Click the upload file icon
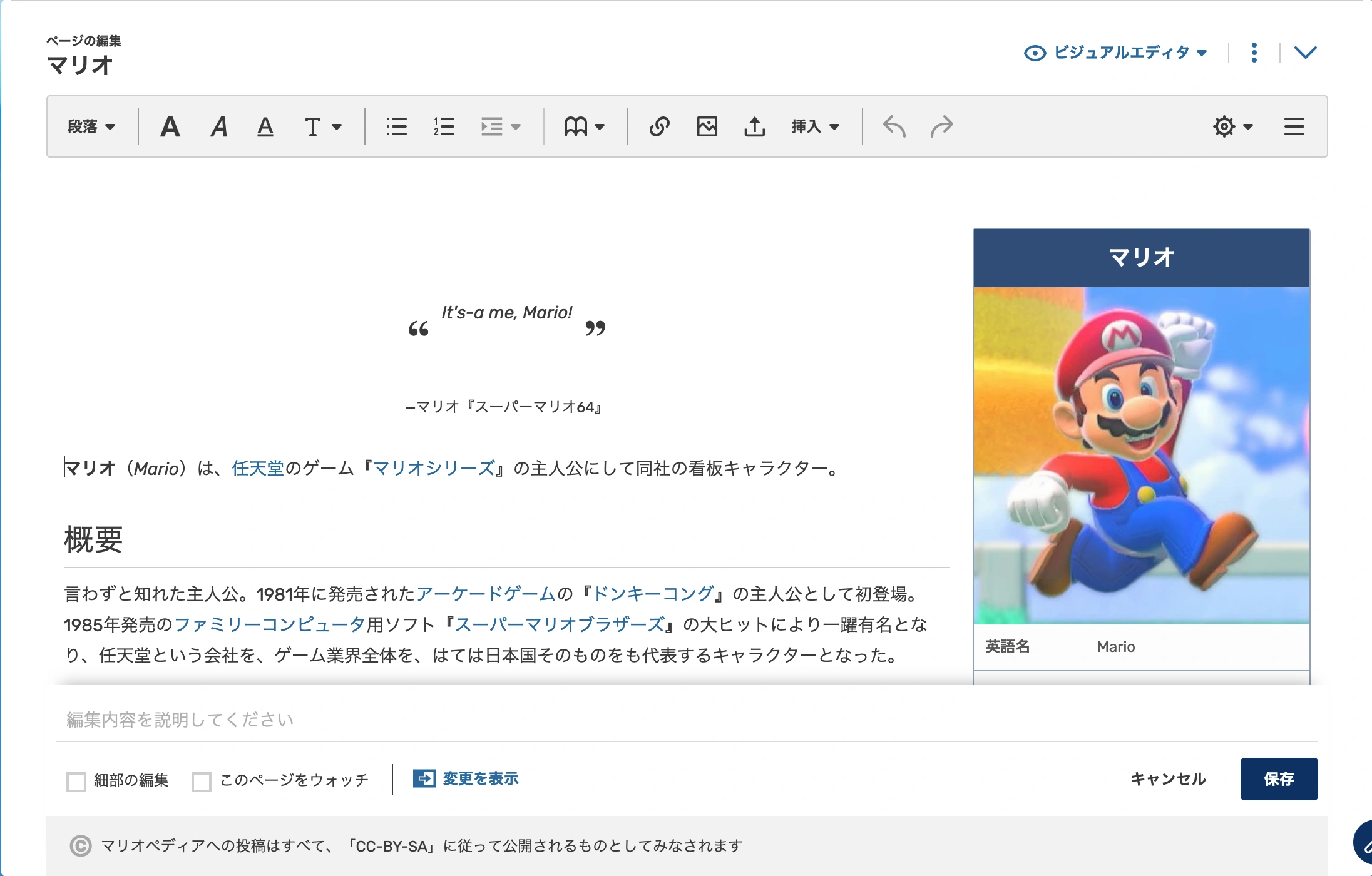 [754, 127]
